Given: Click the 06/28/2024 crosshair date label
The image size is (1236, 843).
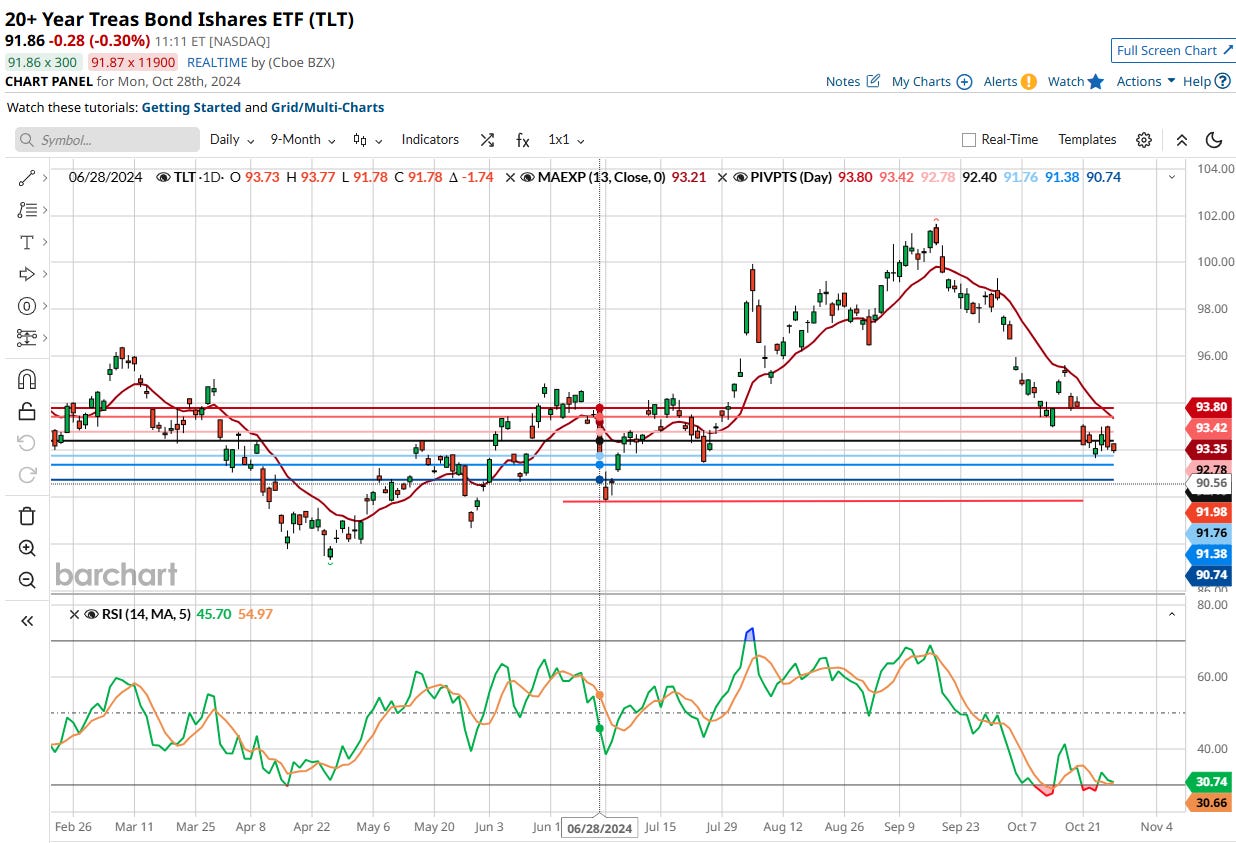Looking at the screenshot, I should 599,828.
